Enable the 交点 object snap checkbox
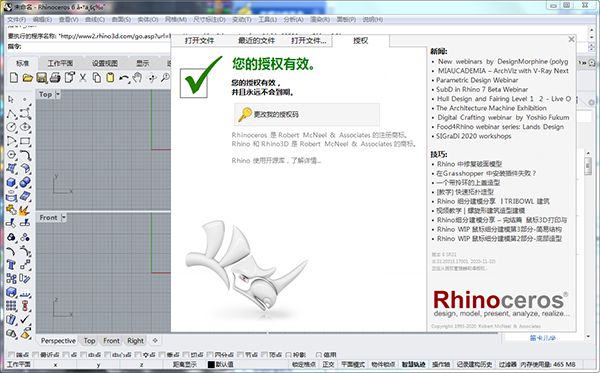 (138, 355)
